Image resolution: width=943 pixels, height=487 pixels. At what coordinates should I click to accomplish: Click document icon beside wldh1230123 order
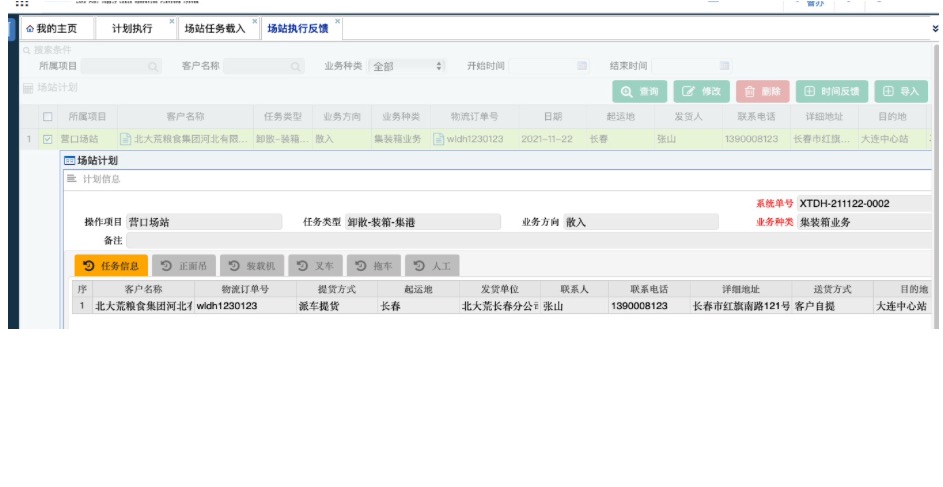click(439, 139)
